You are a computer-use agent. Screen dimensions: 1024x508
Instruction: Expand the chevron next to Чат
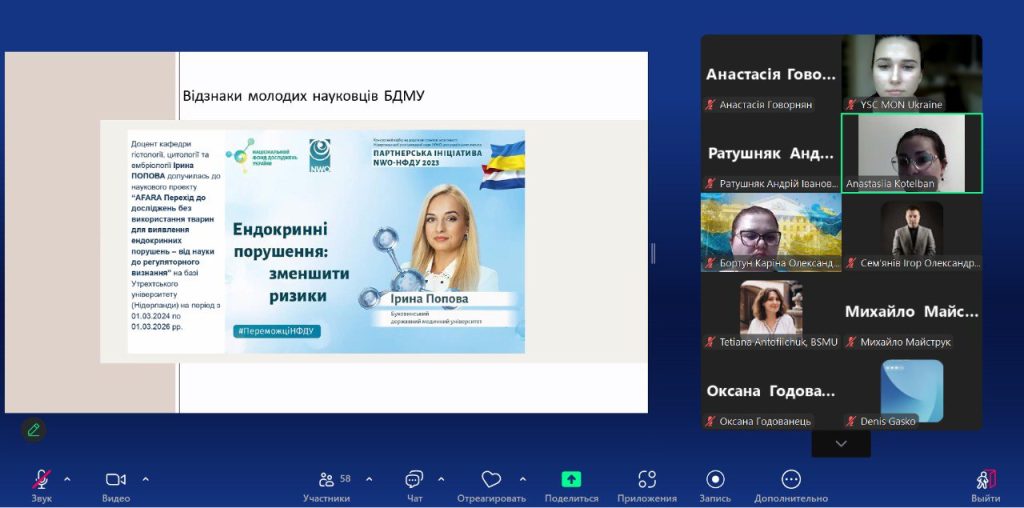(x=441, y=479)
